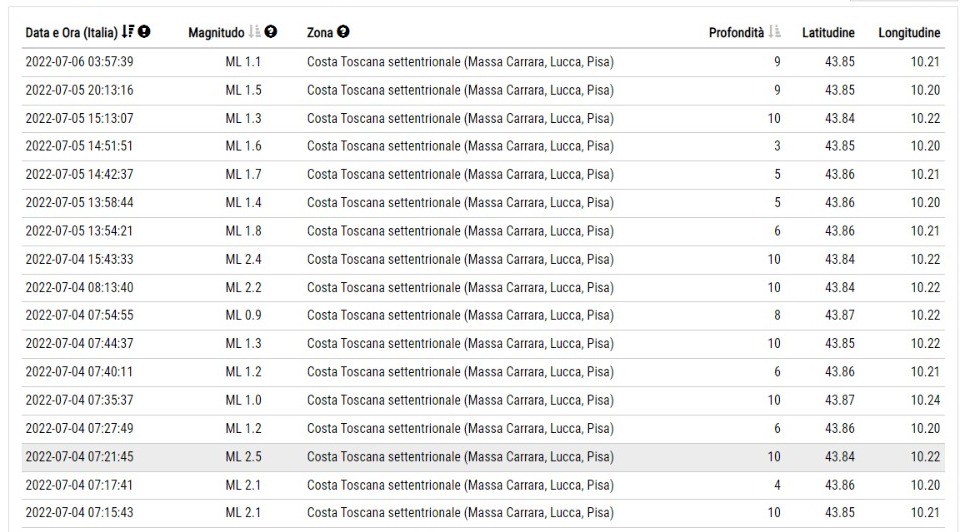Select the ML 1.0 event at 07:35:37

(483, 400)
